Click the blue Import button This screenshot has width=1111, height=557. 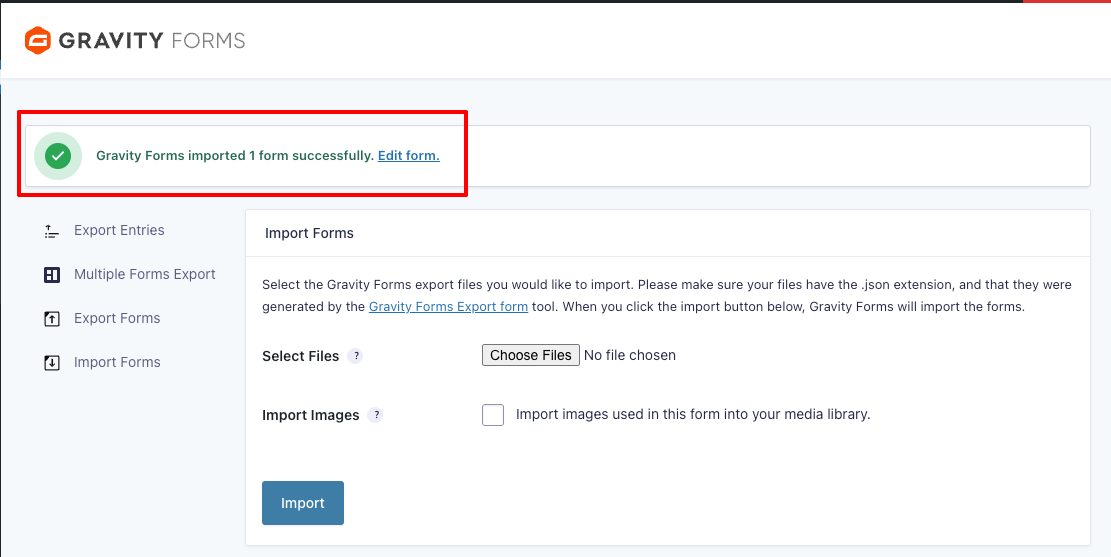(303, 503)
